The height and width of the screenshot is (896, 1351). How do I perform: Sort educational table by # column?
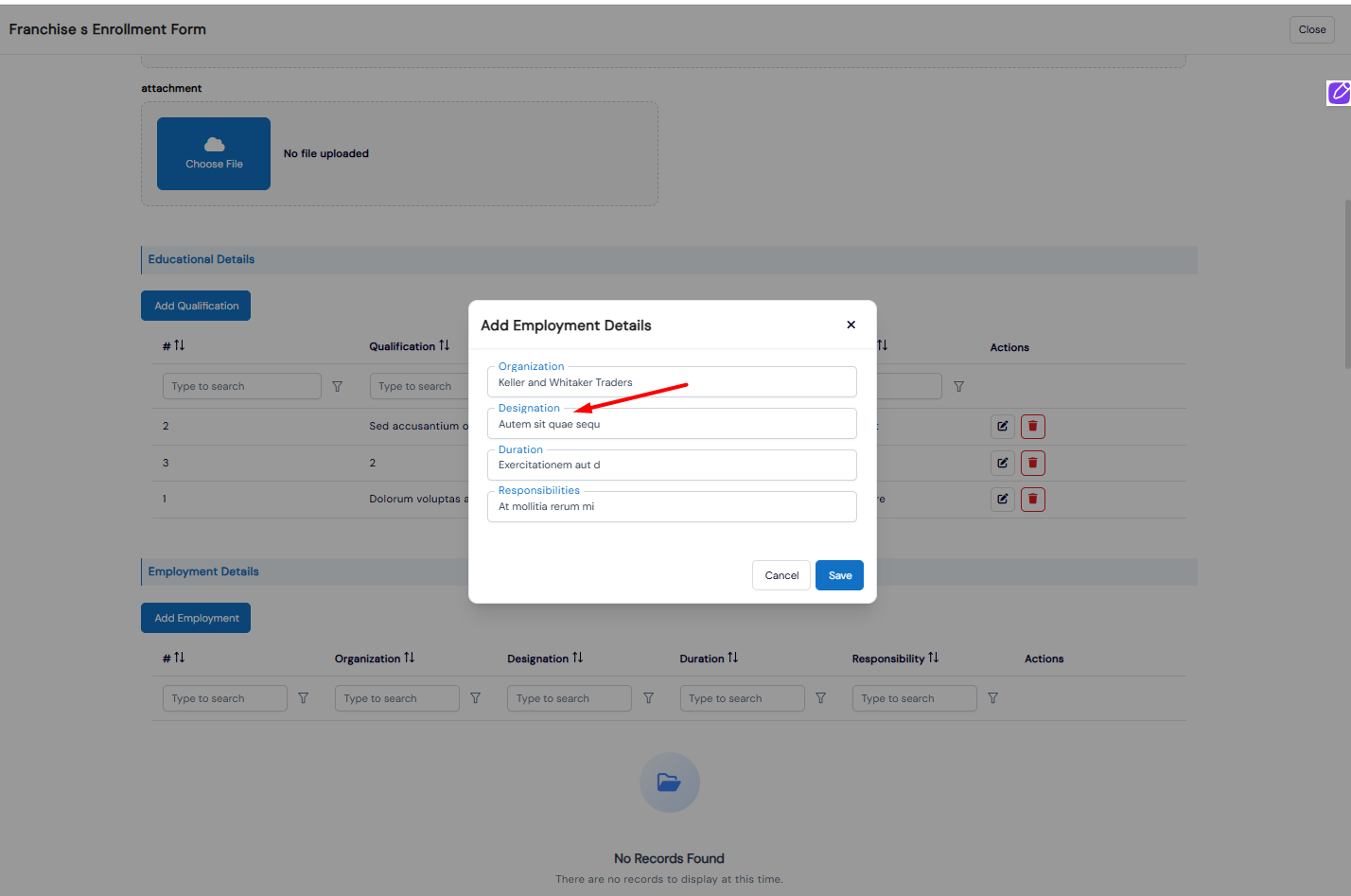(x=179, y=345)
